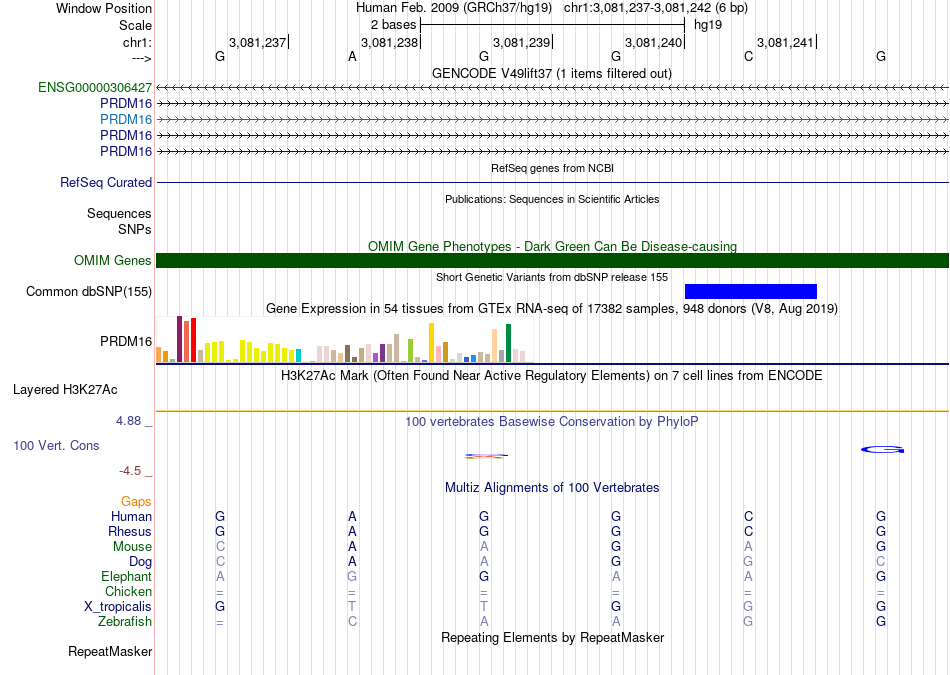
Task: Click the 4.88 PhyloP upper scale value
Action: tap(128, 421)
